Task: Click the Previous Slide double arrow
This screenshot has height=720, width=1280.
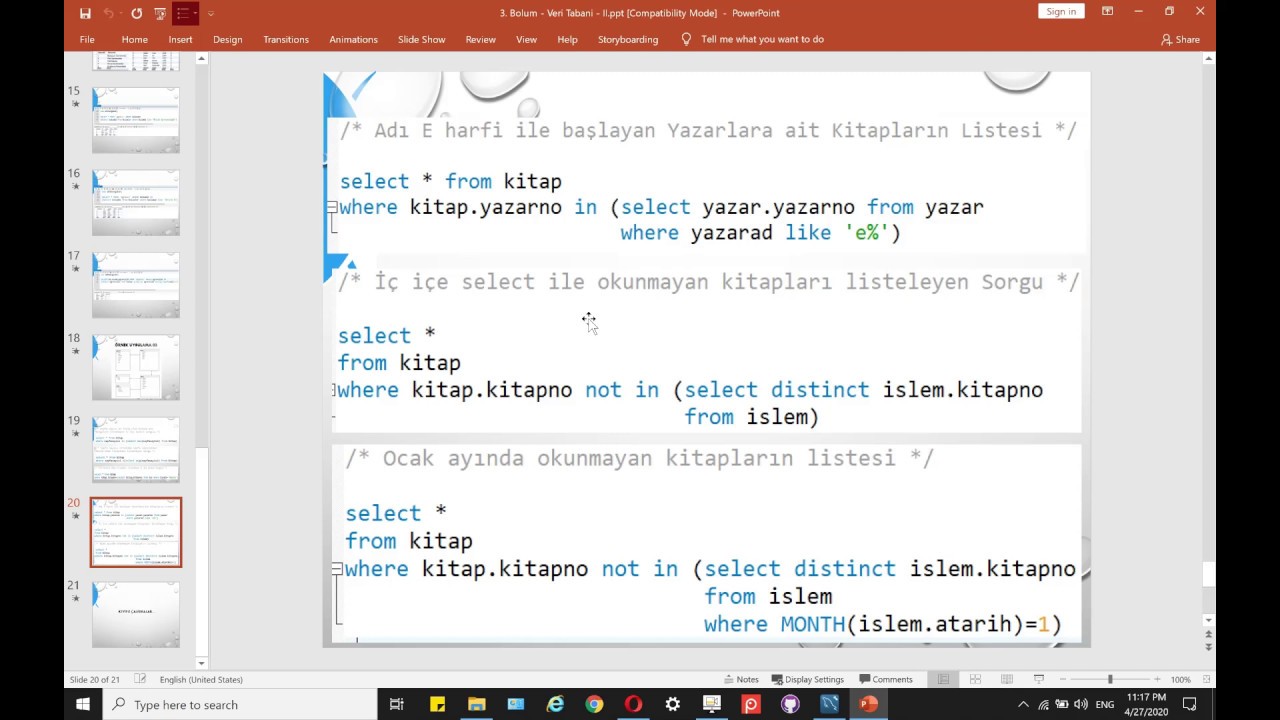Action: pyautogui.click(x=1208, y=635)
